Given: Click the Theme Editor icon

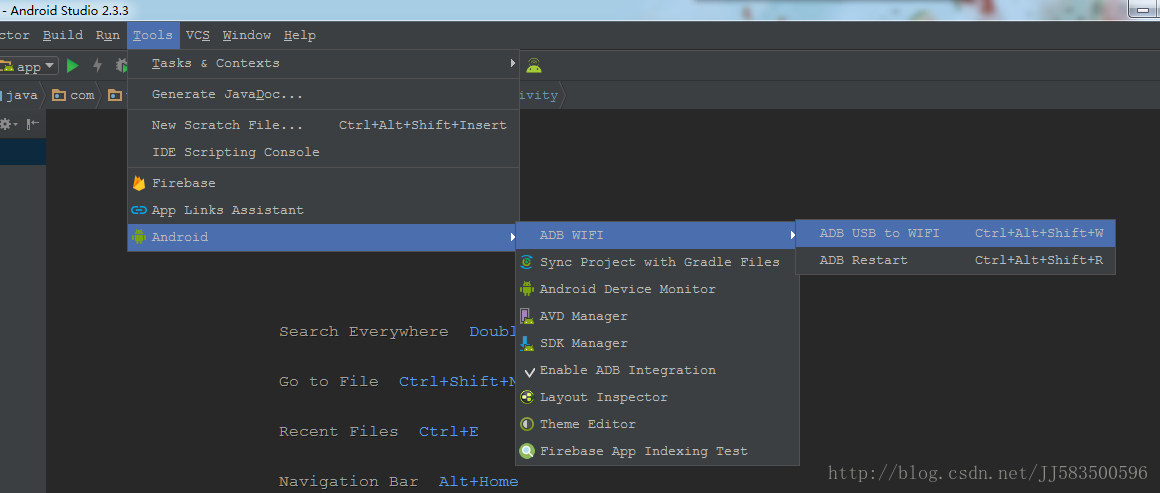Looking at the screenshot, I should [527, 424].
